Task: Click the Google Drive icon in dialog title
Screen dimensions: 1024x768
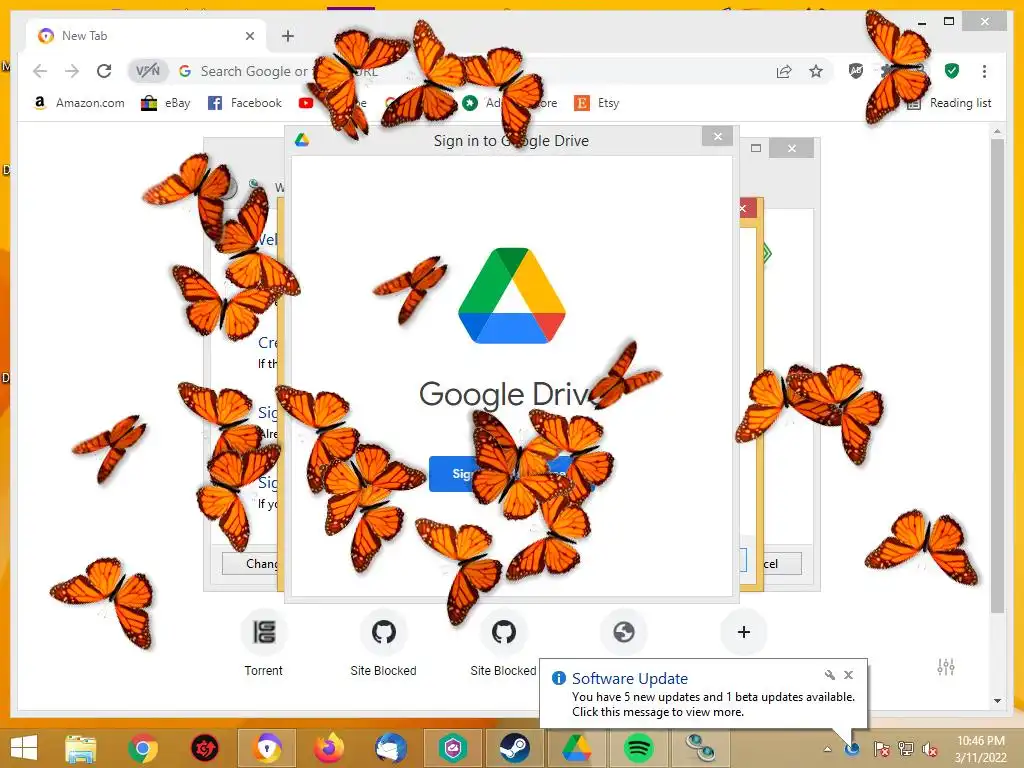Action: [302, 140]
